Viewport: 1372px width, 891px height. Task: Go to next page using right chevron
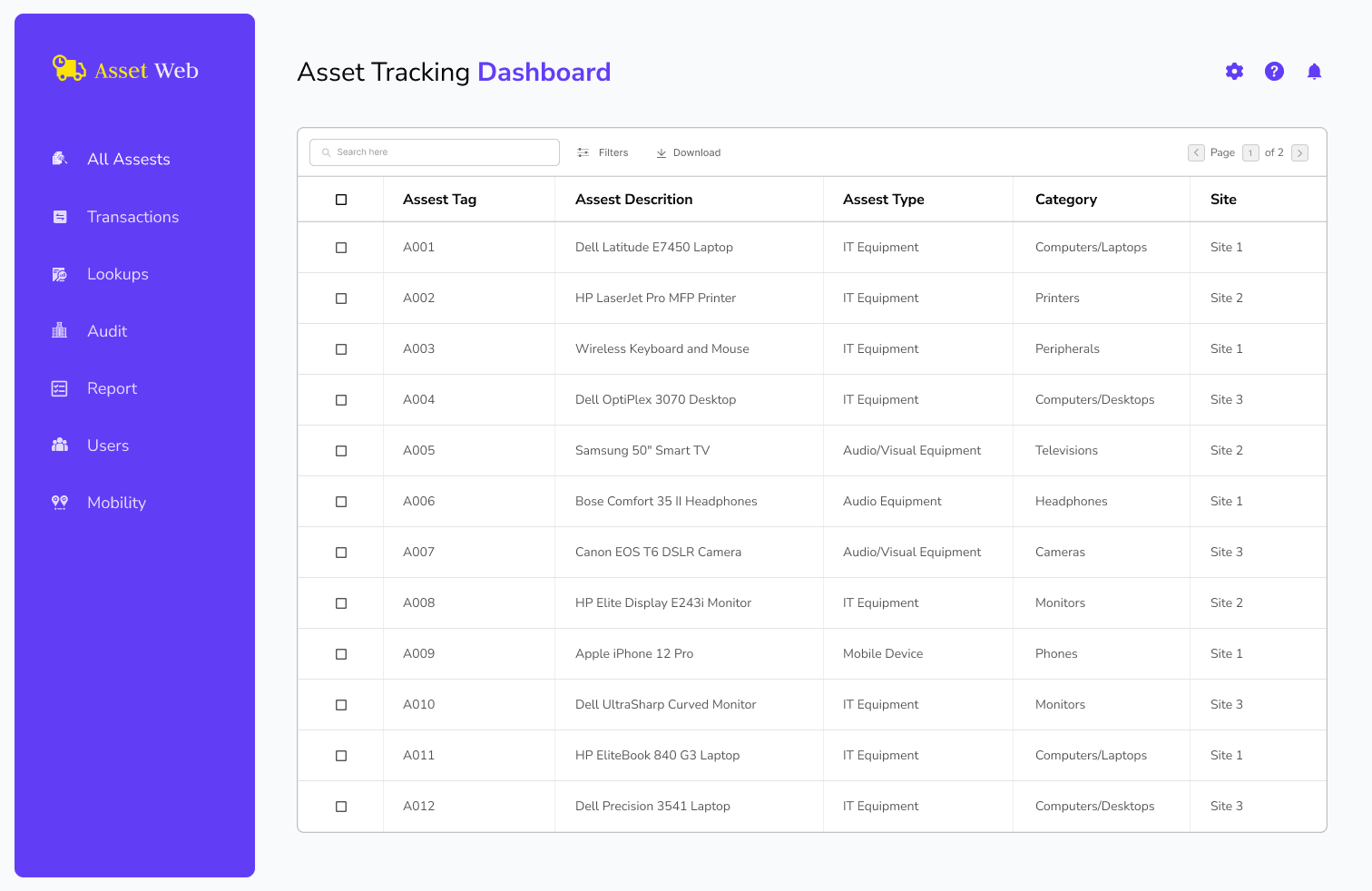click(x=1299, y=153)
